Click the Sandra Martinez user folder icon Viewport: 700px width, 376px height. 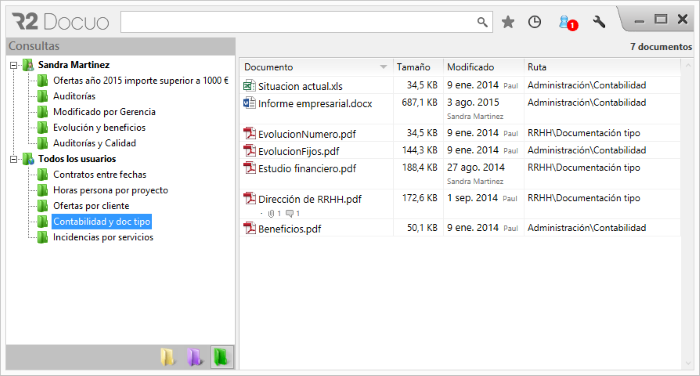coord(28,65)
